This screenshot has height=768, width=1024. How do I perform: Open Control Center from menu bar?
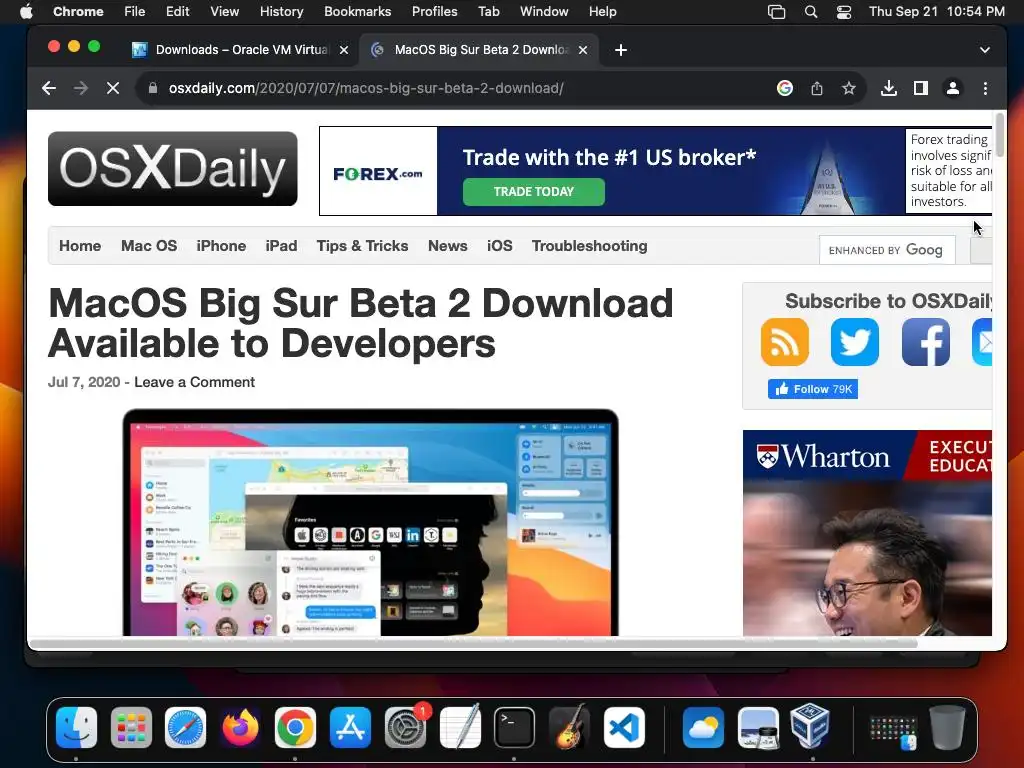click(844, 12)
